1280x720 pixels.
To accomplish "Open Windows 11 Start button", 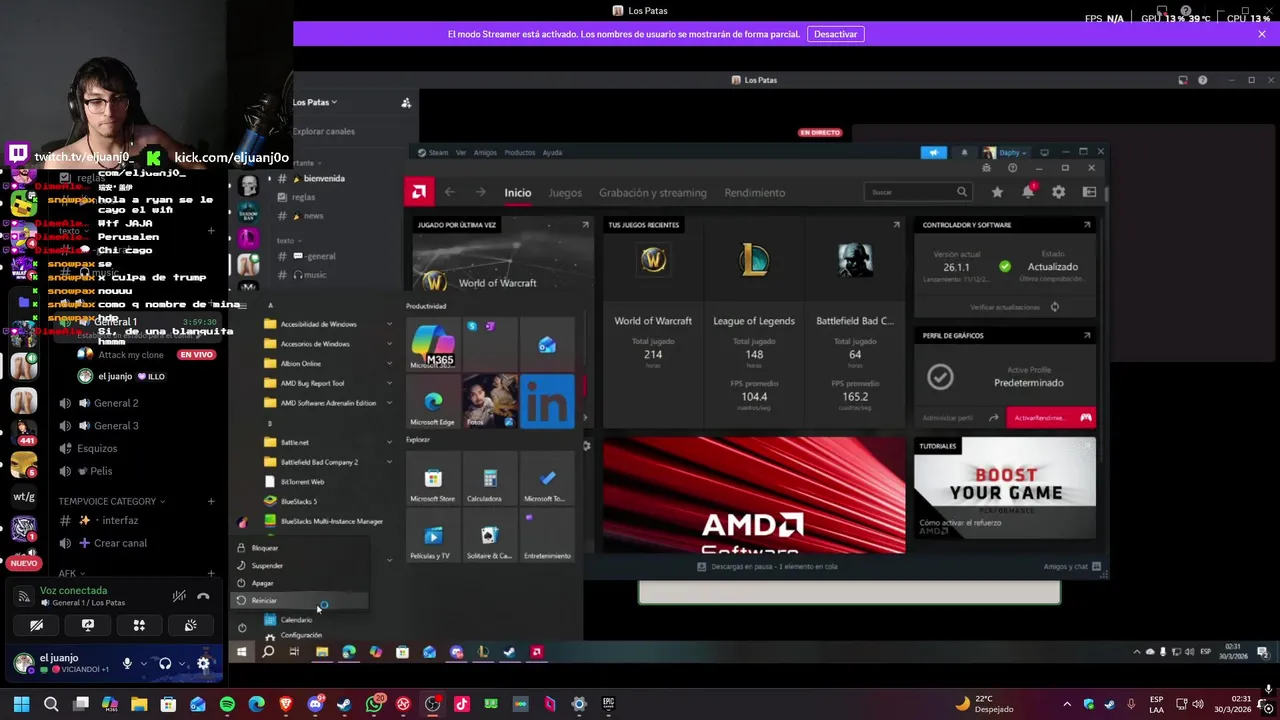I will point(21,704).
